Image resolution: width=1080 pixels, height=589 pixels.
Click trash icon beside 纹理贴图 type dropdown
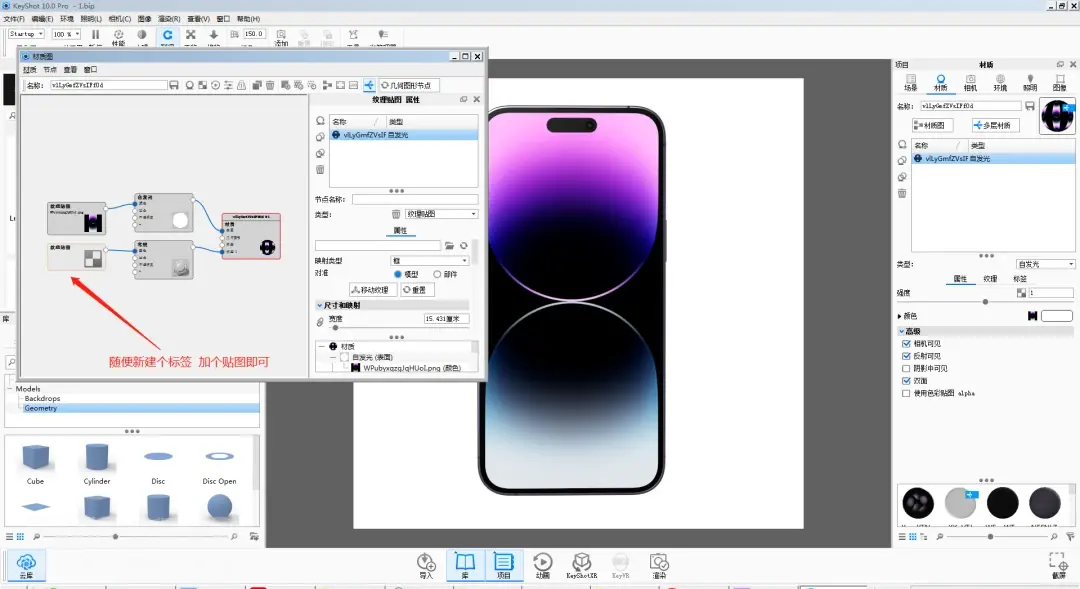(396, 214)
